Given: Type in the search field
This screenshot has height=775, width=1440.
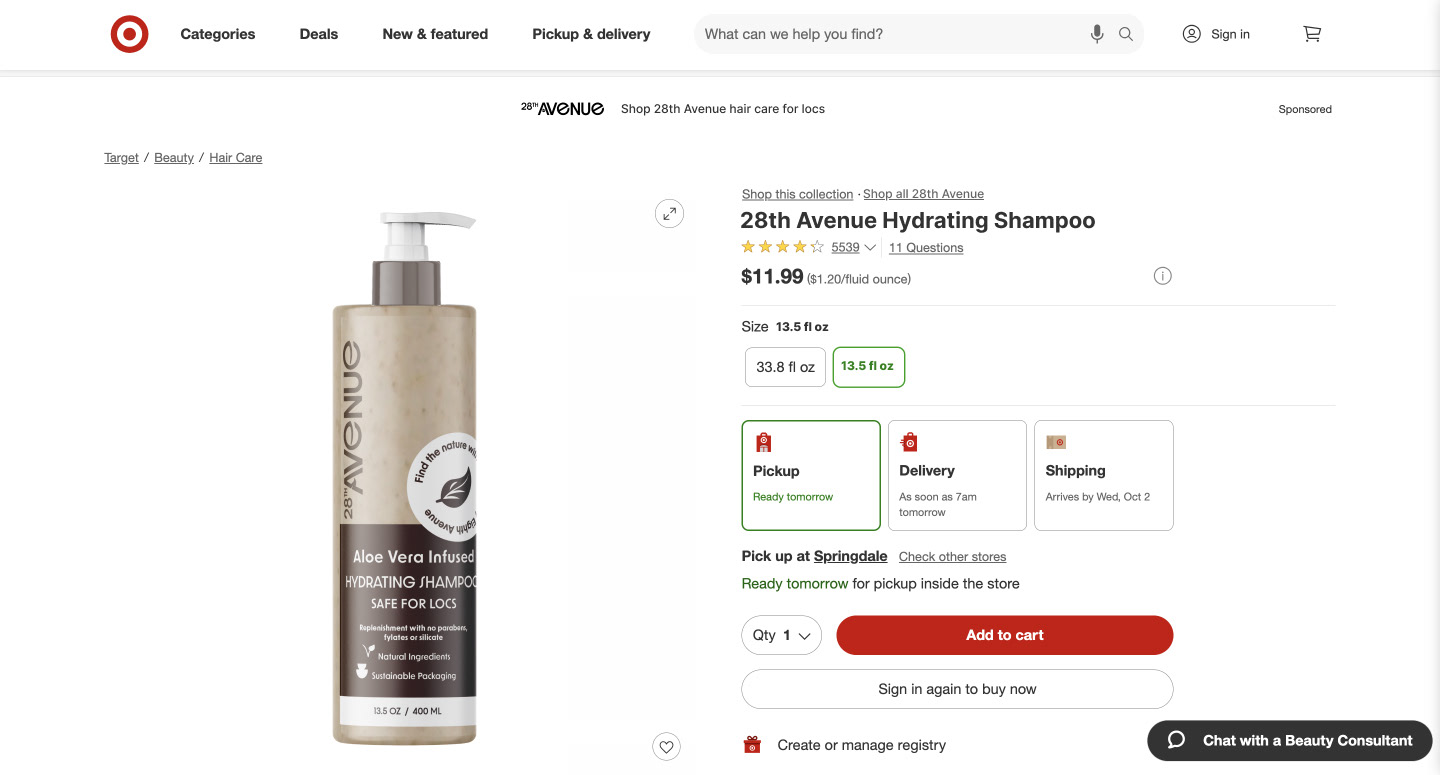Looking at the screenshot, I should [x=890, y=34].
